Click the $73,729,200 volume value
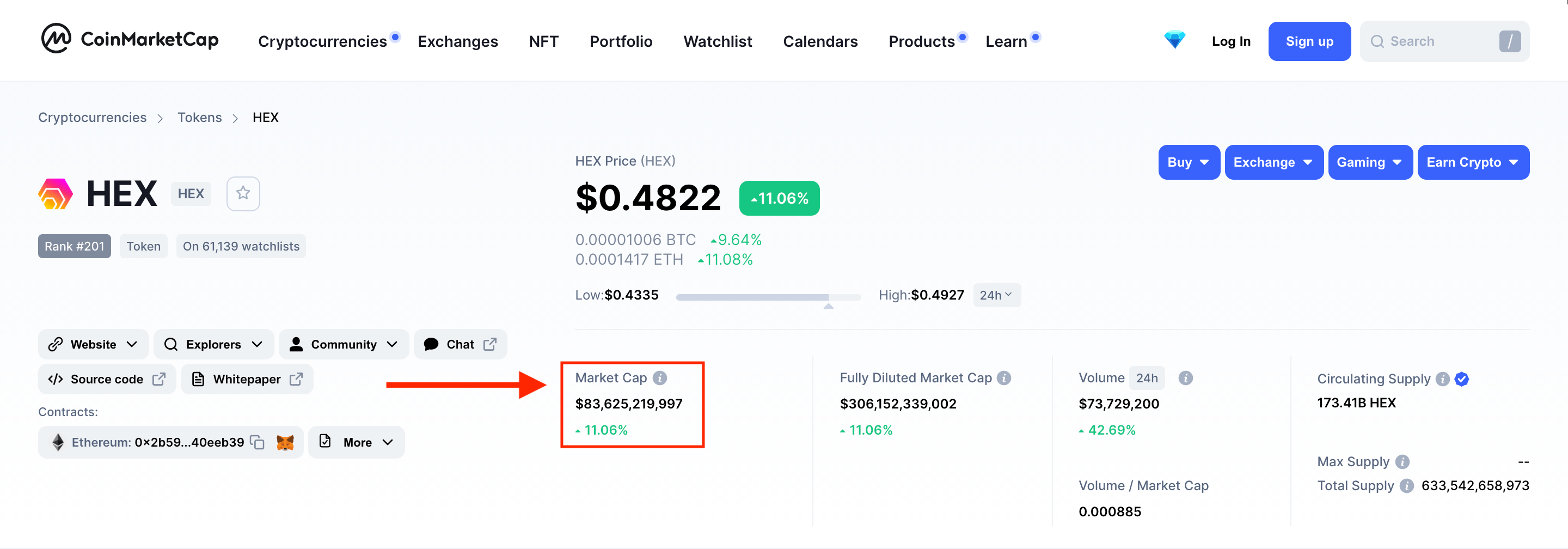 click(x=1119, y=404)
